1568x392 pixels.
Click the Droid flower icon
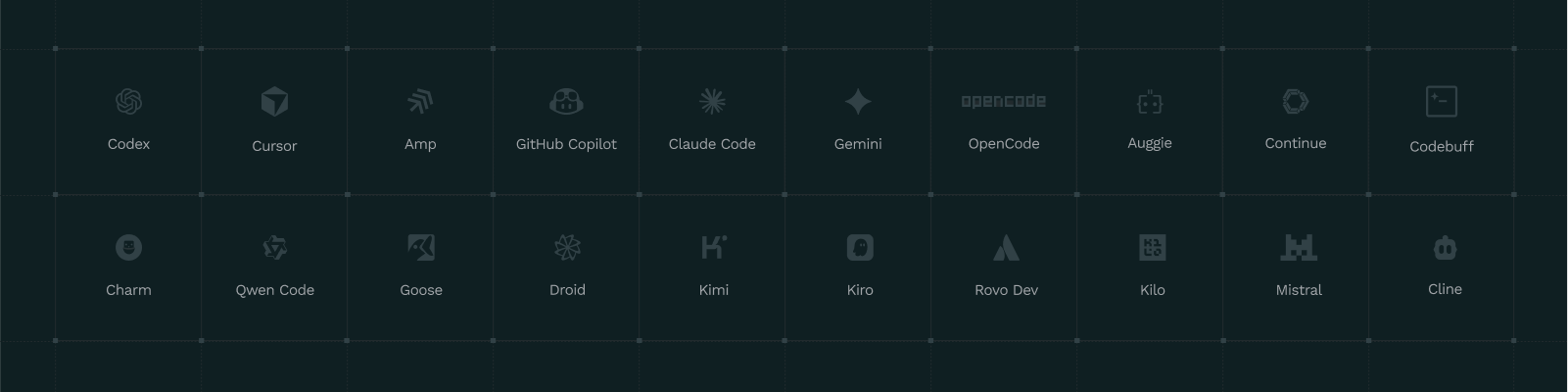567,247
